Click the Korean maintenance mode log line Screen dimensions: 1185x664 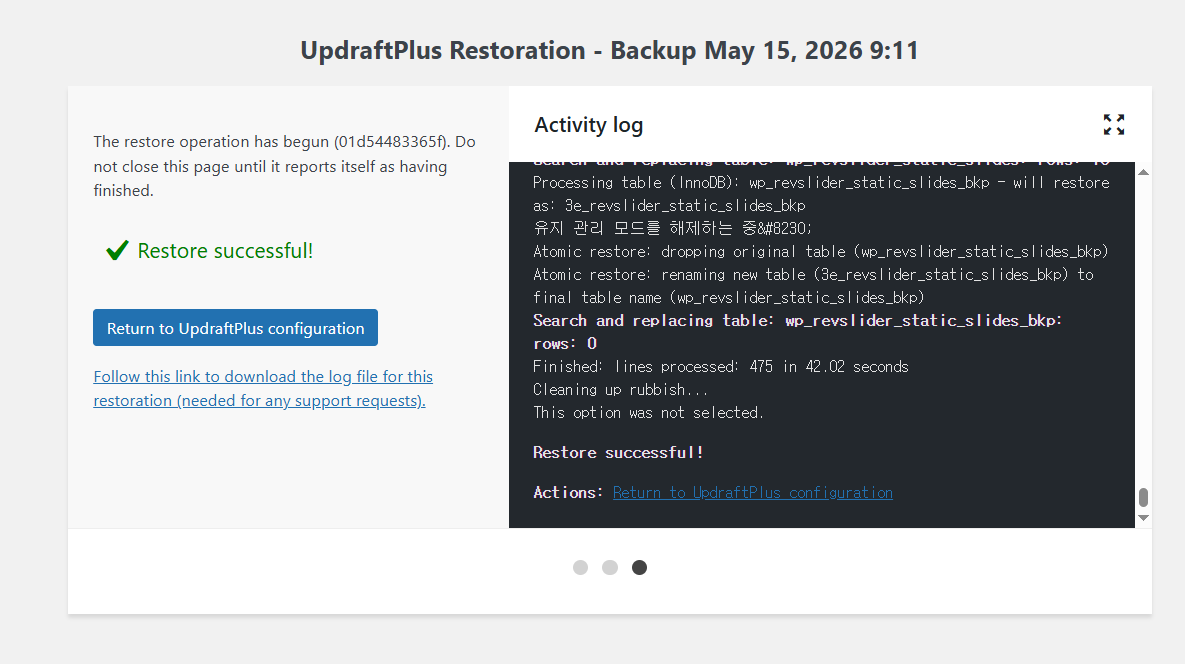[673, 228]
